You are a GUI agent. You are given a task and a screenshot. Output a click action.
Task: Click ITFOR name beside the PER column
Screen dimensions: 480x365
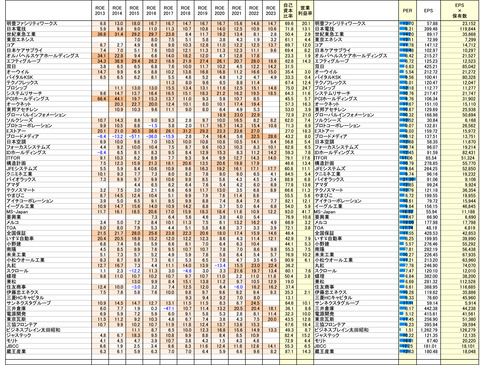pos(321,158)
